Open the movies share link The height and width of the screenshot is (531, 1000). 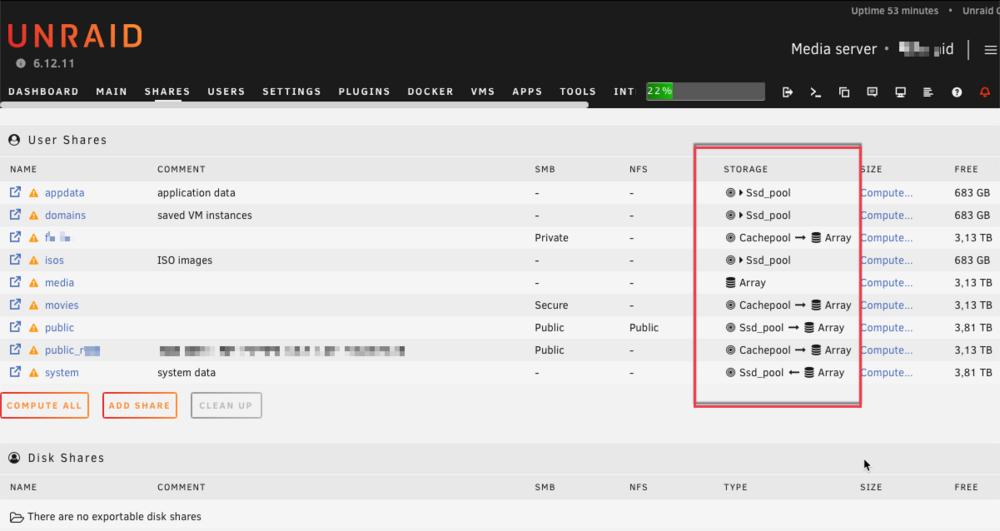coord(62,305)
